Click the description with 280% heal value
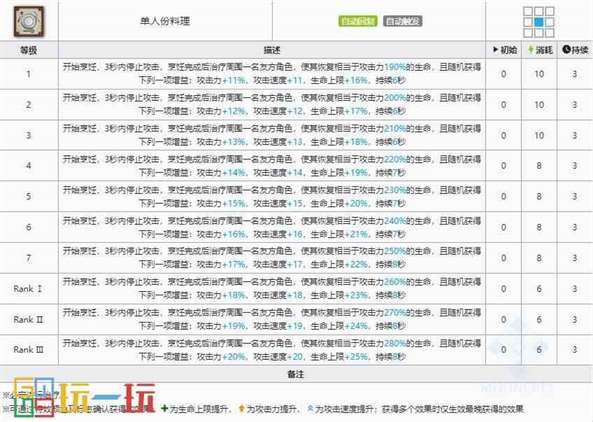The height and width of the screenshot is (422, 593). [272, 349]
